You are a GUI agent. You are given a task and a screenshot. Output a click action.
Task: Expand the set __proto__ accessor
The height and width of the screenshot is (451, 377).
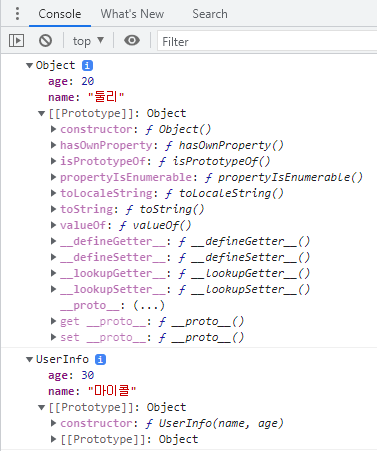click(53, 337)
